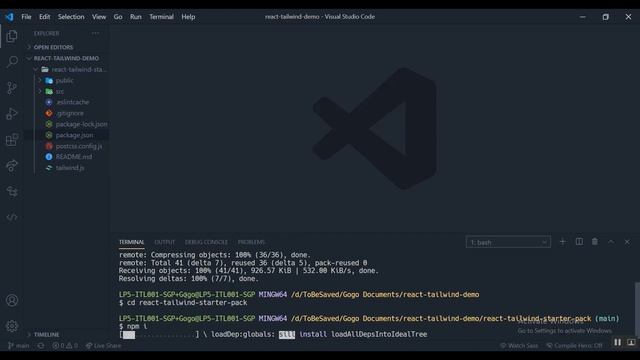Switch to the DEBUG CONSOLE panel tab

(x=206, y=242)
